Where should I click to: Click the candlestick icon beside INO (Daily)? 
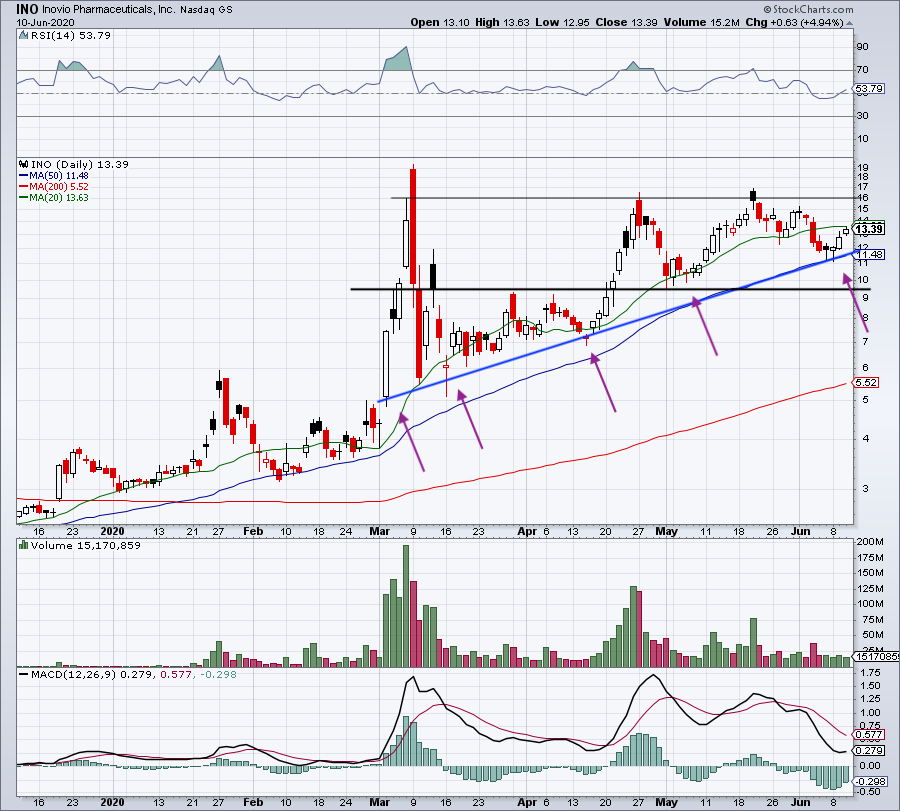point(24,164)
